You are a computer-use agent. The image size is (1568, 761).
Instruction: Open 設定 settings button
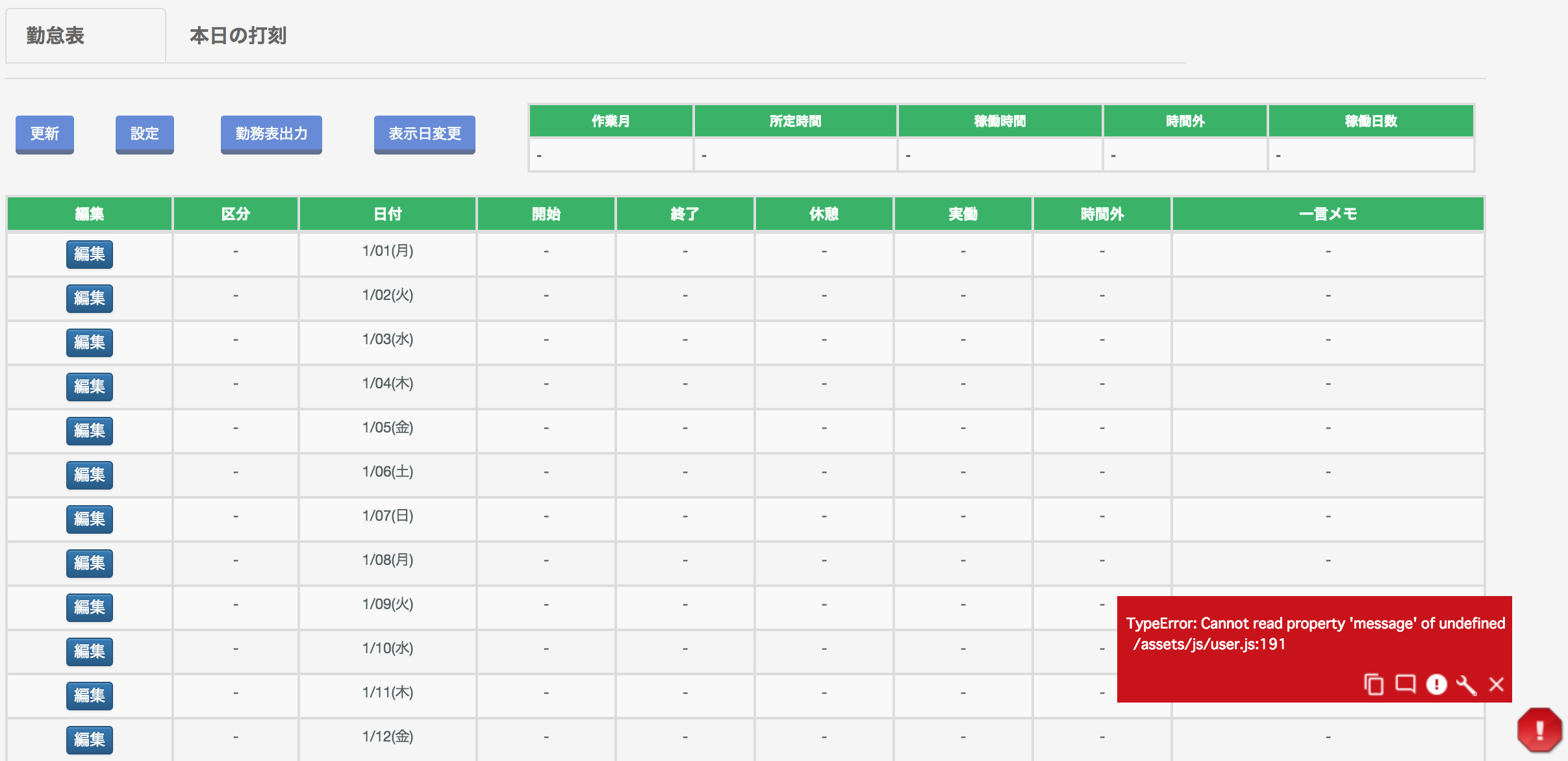(144, 134)
